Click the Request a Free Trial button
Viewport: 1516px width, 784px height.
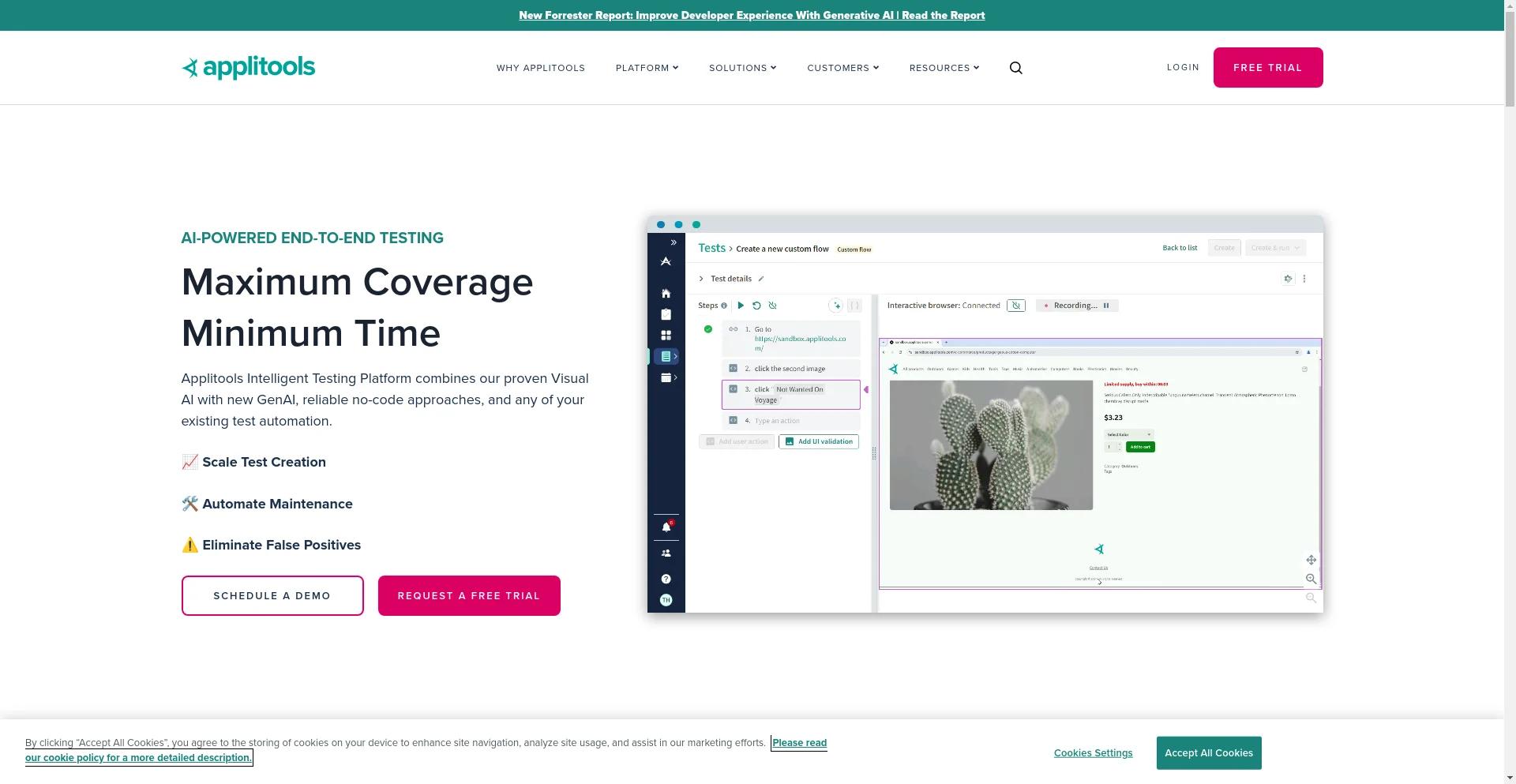pyautogui.click(x=469, y=596)
